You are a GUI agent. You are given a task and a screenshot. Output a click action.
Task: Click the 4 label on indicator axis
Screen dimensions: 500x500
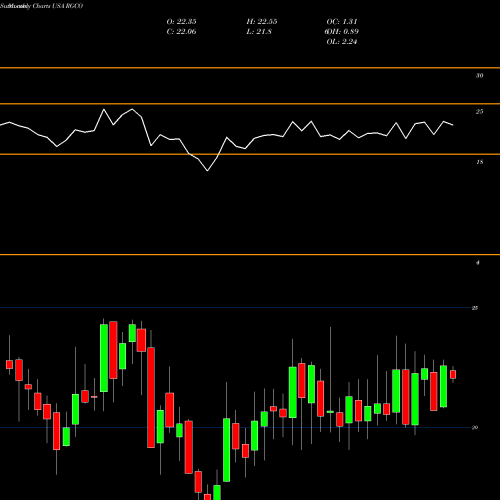pos(478,263)
